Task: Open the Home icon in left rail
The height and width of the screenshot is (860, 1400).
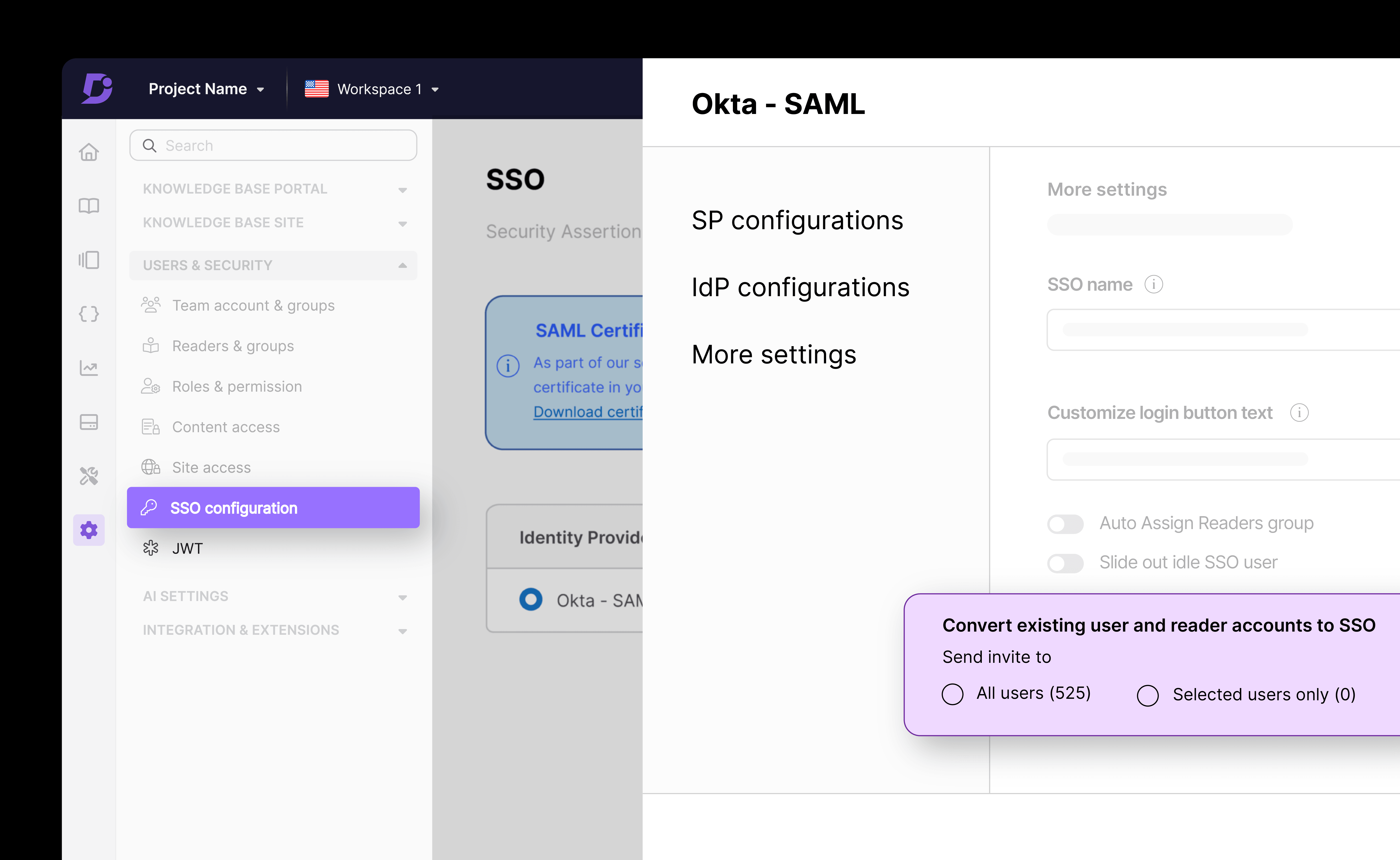Action: point(89,152)
